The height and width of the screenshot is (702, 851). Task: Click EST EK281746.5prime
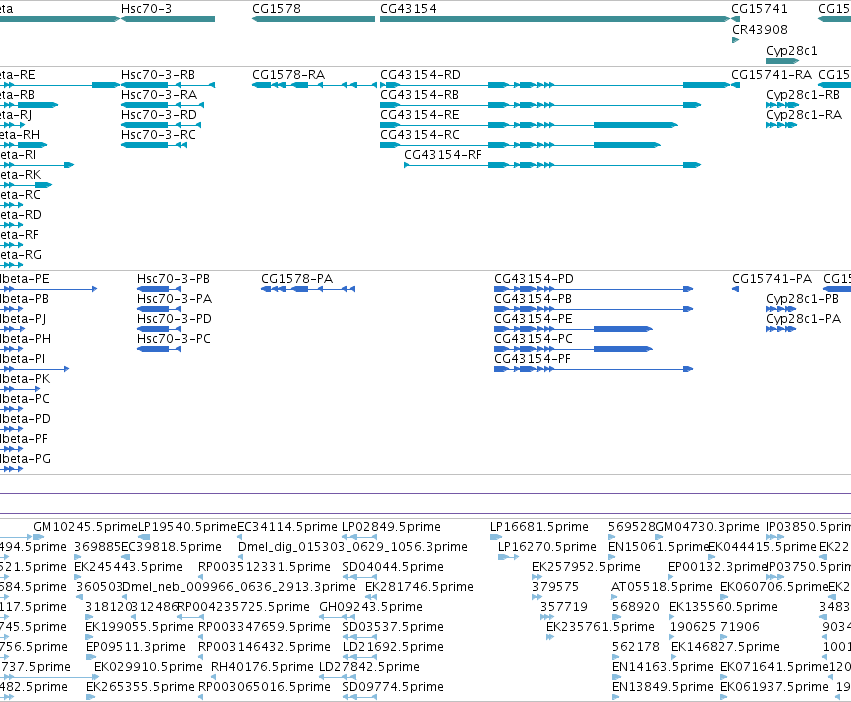coord(371,597)
